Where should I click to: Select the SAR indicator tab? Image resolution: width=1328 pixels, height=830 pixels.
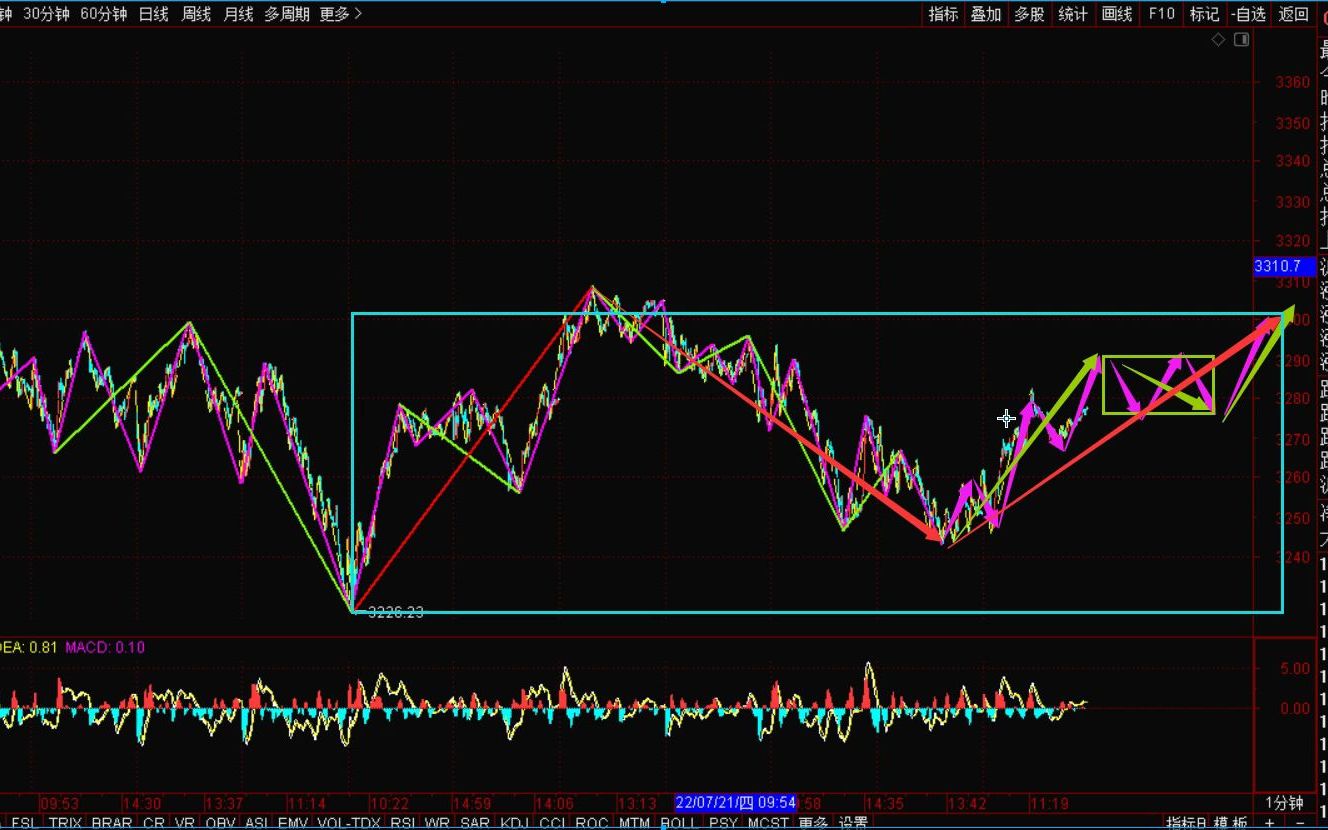point(474,823)
